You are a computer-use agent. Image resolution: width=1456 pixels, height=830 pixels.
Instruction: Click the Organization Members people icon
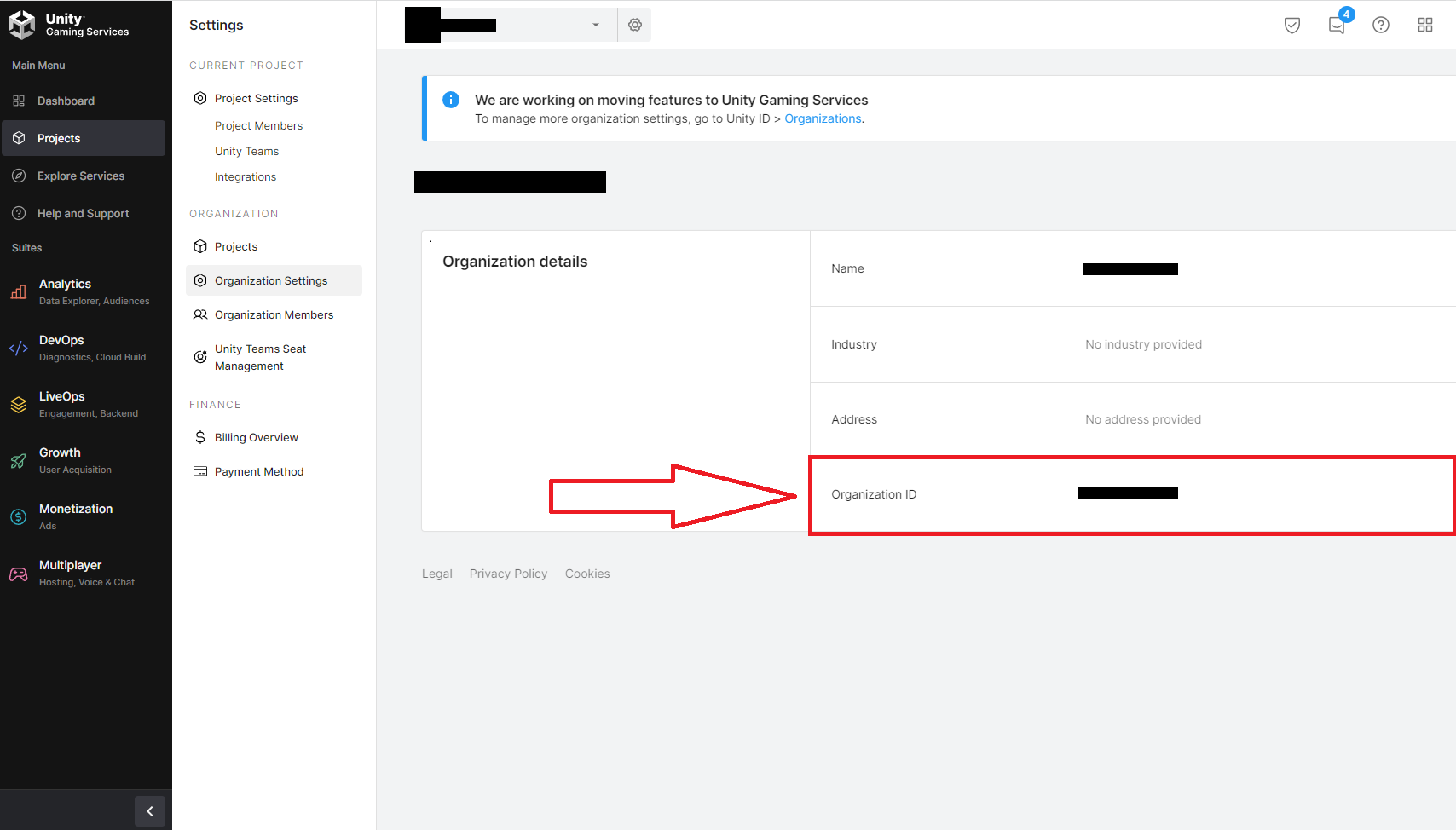[x=200, y=314]
